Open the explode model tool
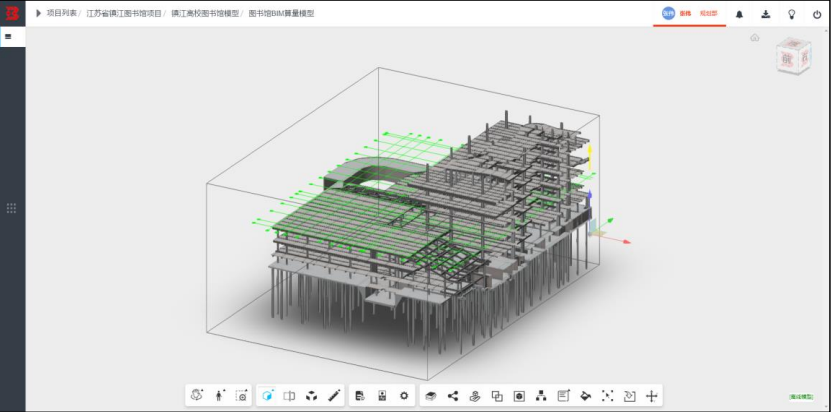This screenshot has height=412, width=831. pyautogui.click(x=312, y=396)
